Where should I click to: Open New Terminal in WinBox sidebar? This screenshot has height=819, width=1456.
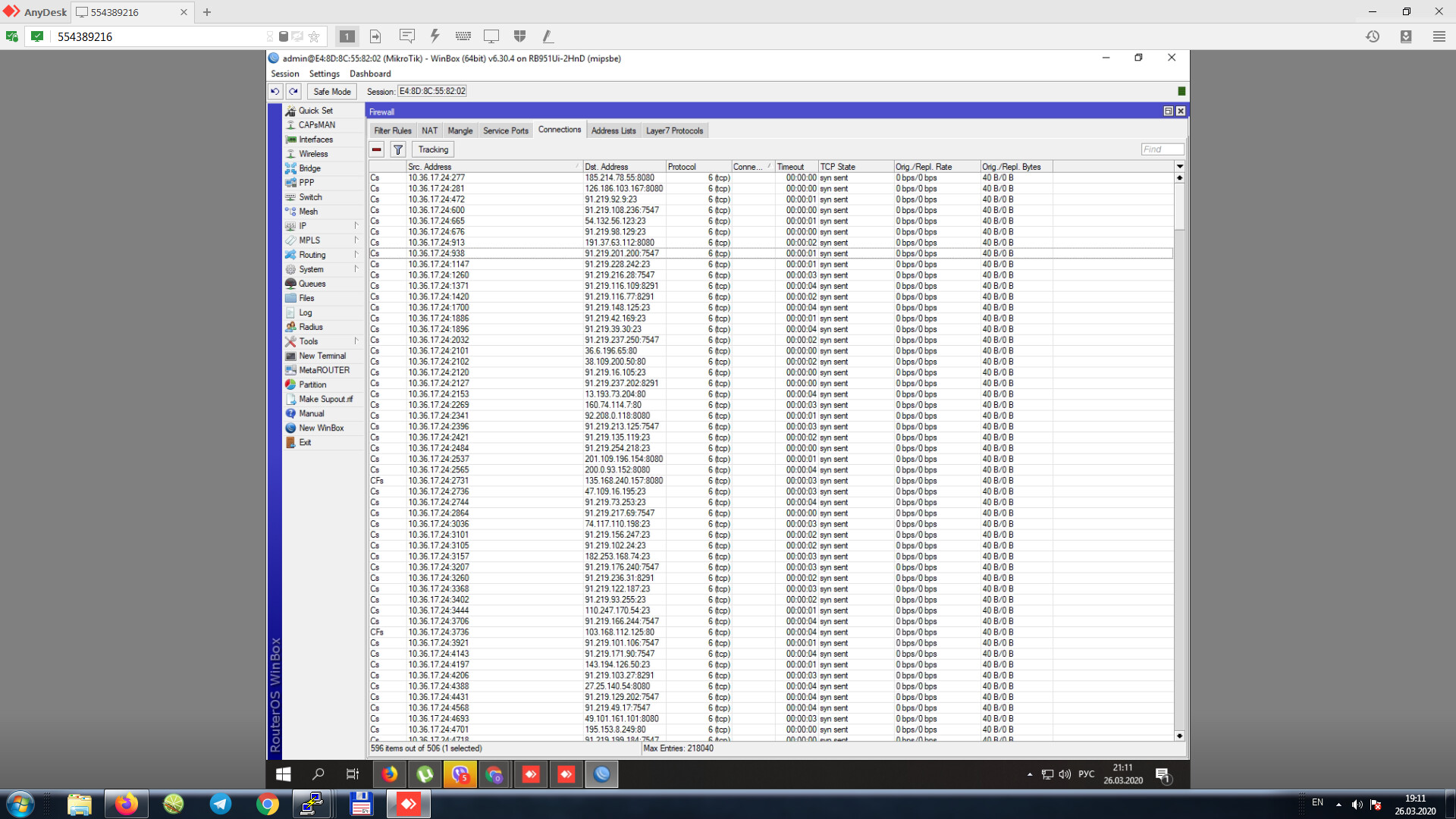(x=319, y=355)
